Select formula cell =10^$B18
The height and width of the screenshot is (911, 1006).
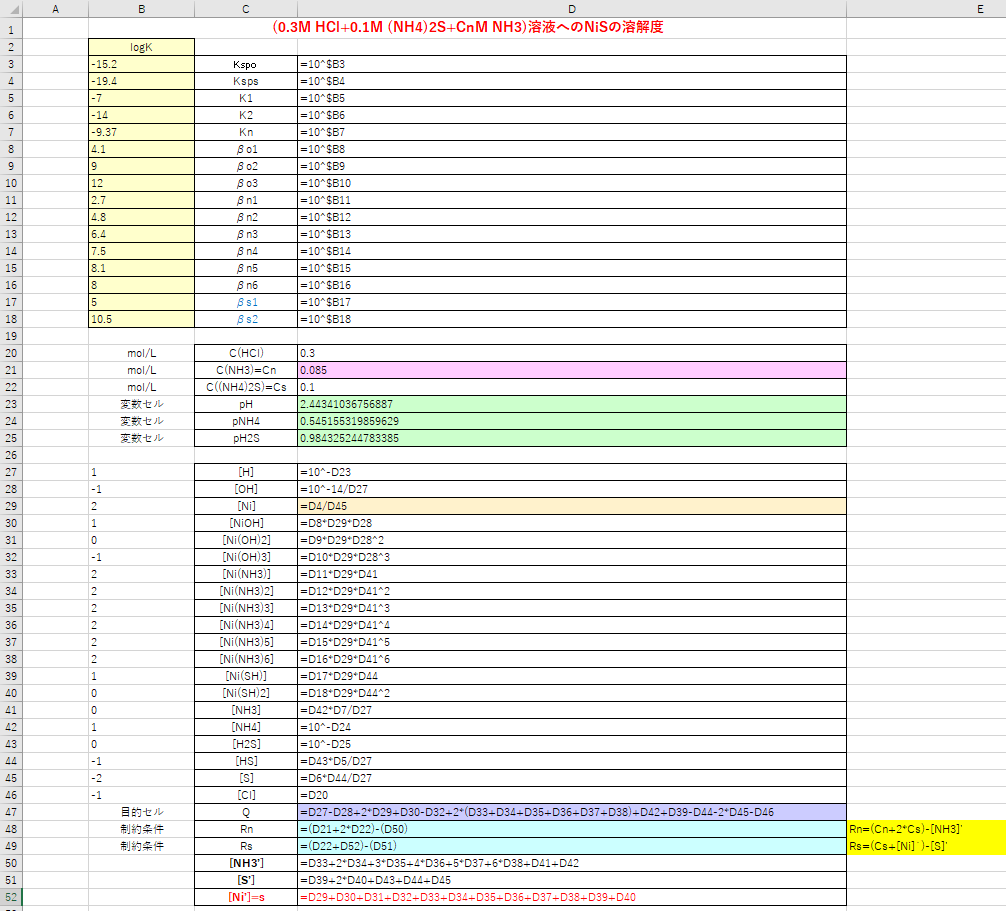click(572, 319)
